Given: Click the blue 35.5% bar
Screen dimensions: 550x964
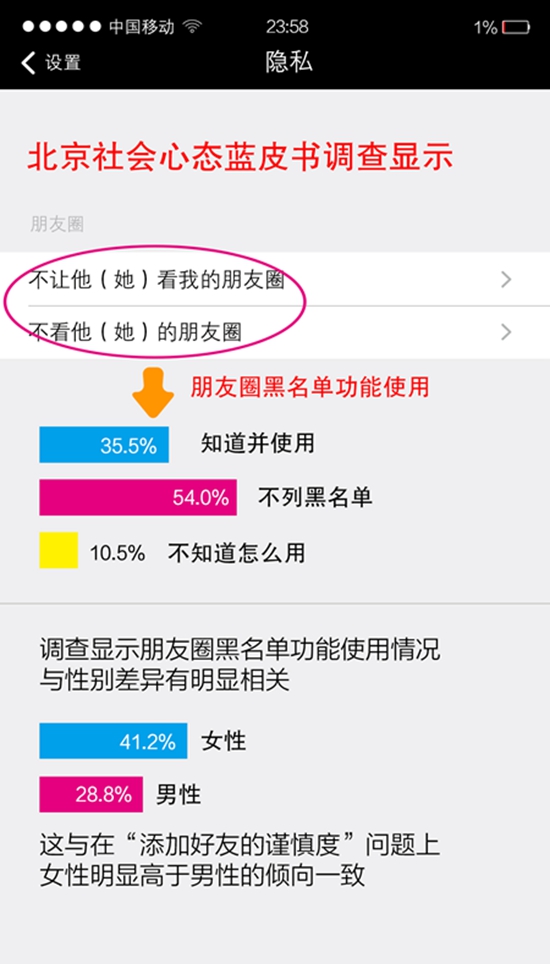Looking at the screenshot, I should [104, 444].
